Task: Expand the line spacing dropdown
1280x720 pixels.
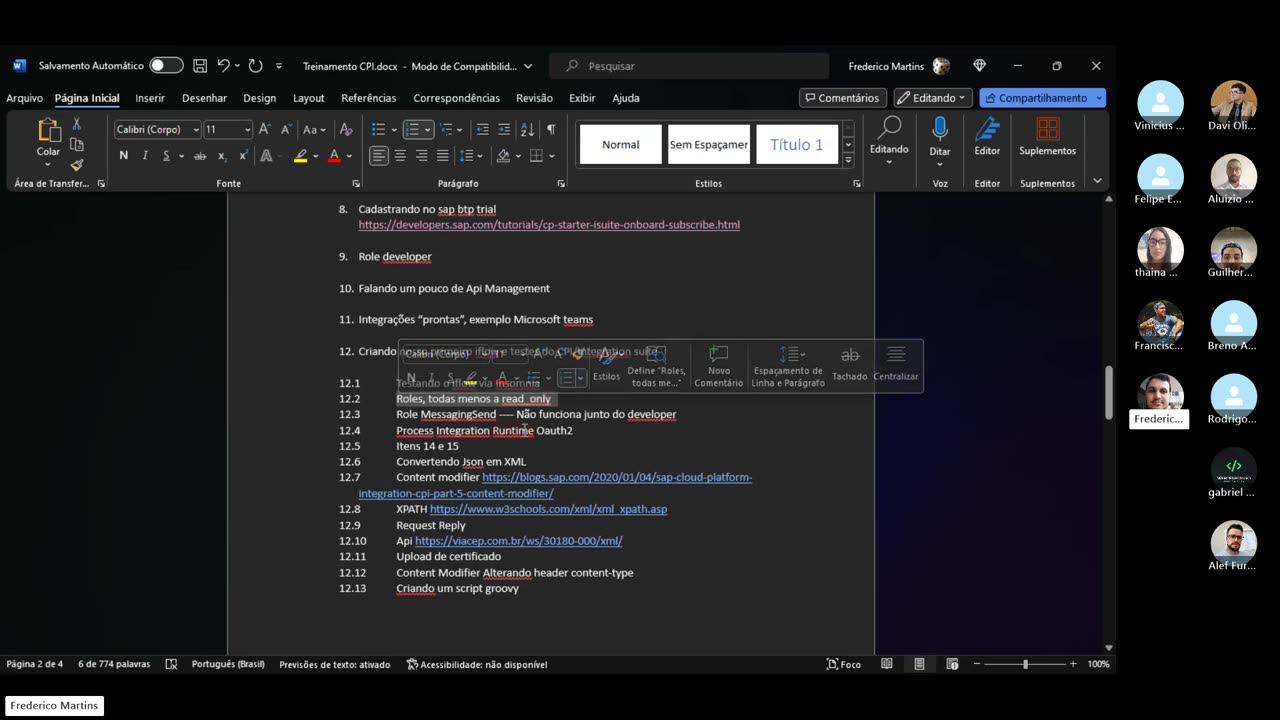Action: pyautogui.click(x=481, y=156)
